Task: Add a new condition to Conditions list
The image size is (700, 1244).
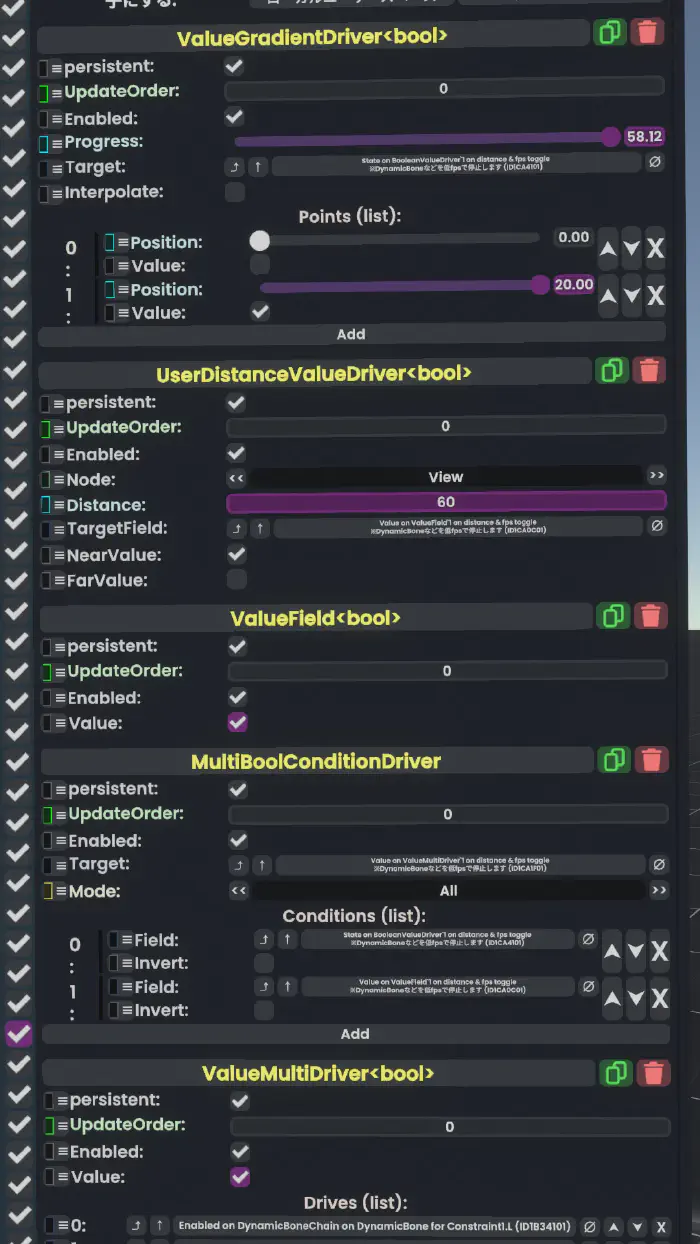Action: pos(355,1034)
